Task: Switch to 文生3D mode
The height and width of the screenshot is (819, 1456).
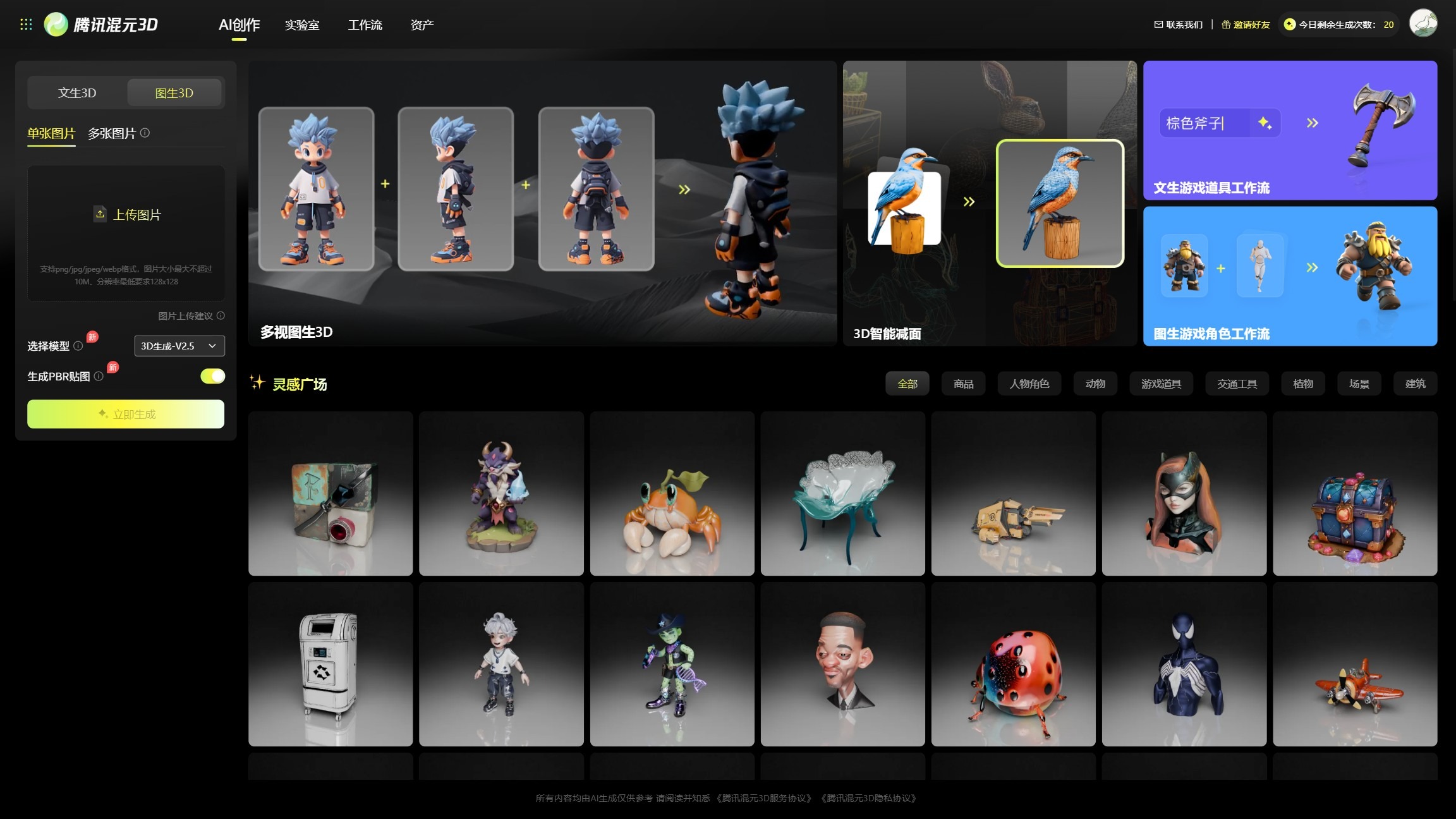Action: click(77, 93)
